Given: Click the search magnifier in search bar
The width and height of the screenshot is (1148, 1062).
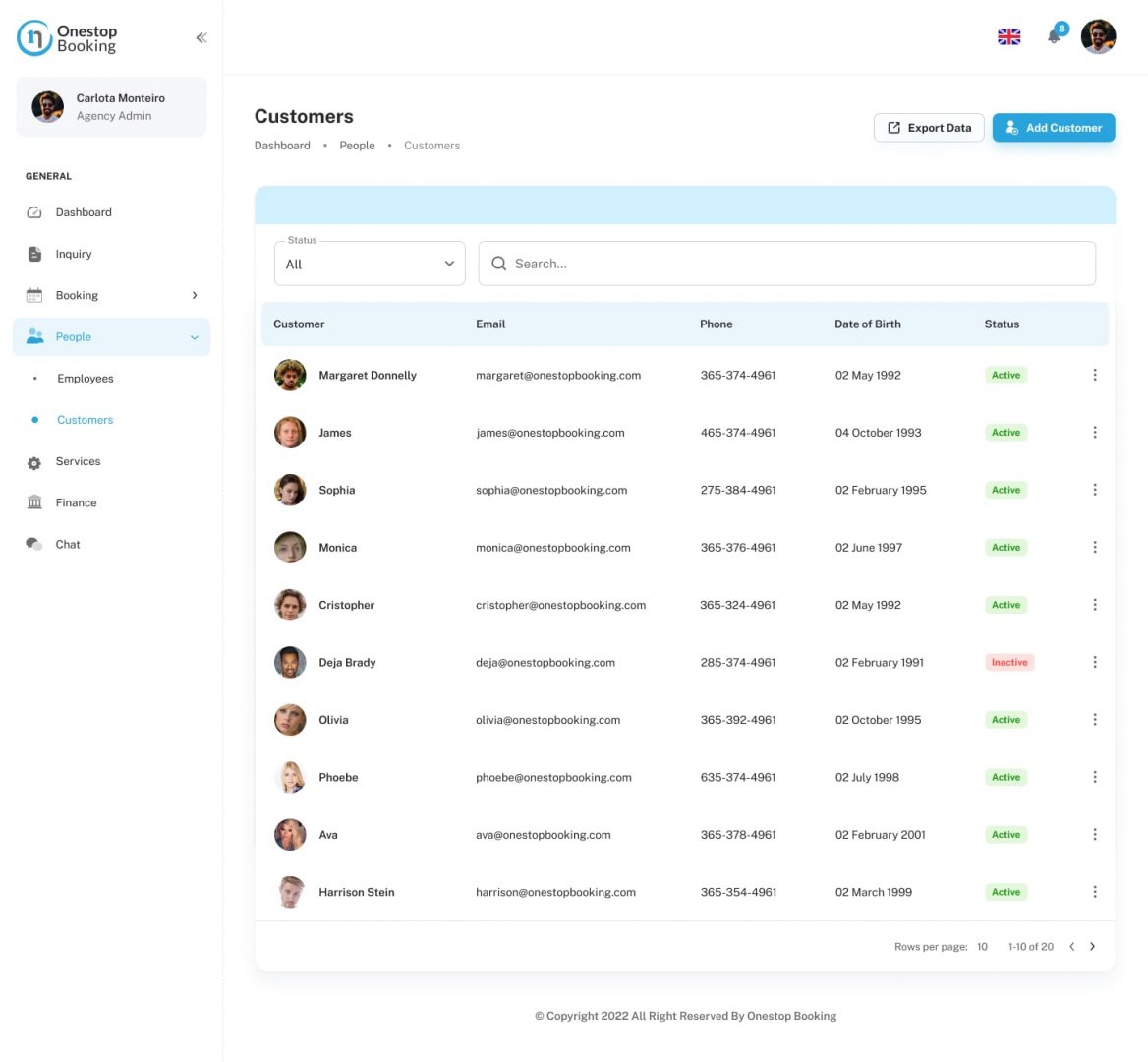Looking at the screenshot, I should point(498,264).
